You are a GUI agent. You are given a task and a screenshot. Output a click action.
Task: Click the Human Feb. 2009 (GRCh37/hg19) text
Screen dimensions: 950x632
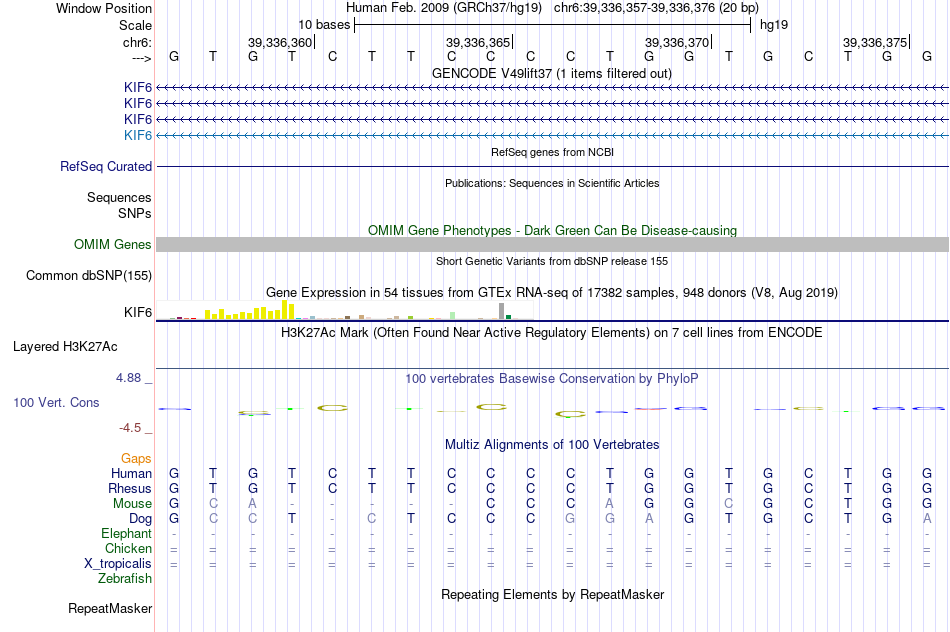point(445,8)
